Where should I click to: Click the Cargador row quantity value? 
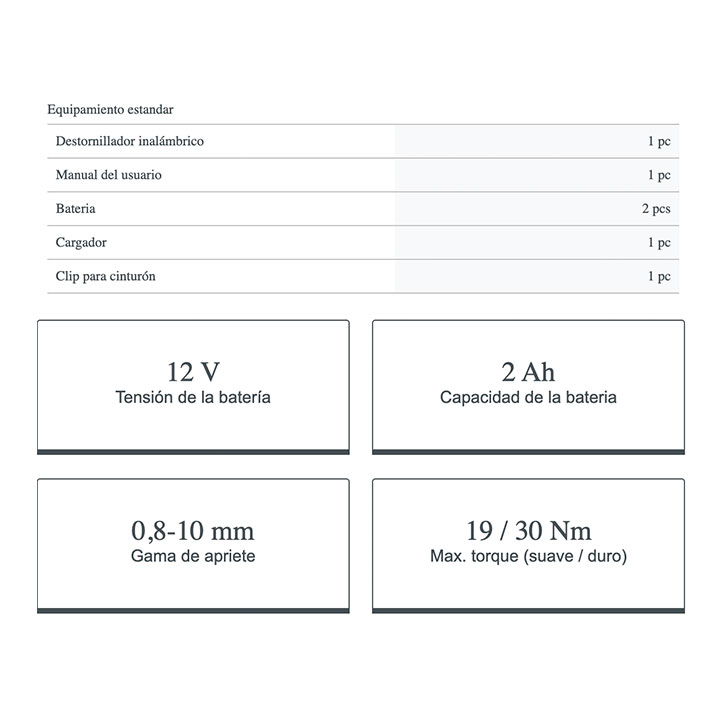(658, 242)
